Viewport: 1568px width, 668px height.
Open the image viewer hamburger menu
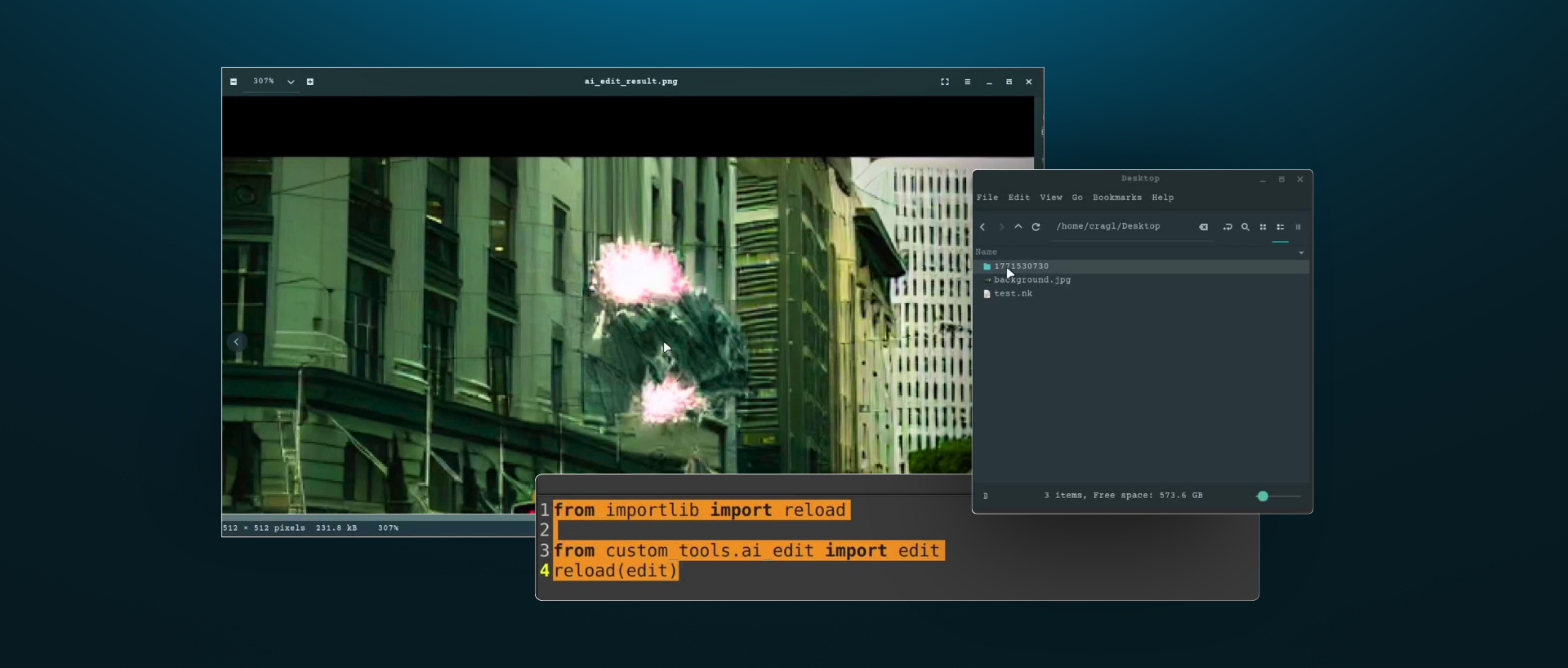pos(968,82)
